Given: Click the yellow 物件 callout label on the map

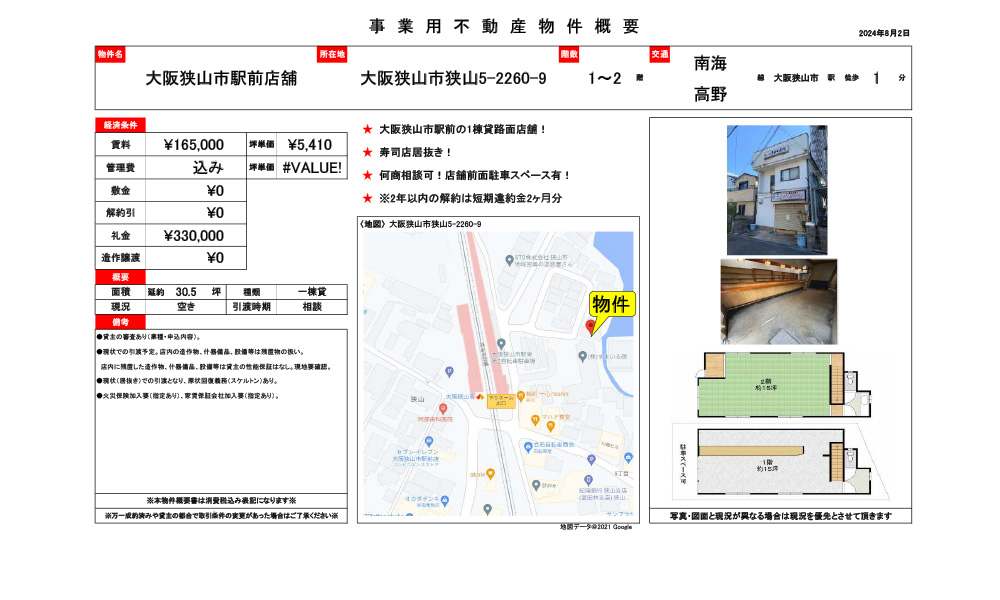Looking at the screenshot, I should (613, 303).
